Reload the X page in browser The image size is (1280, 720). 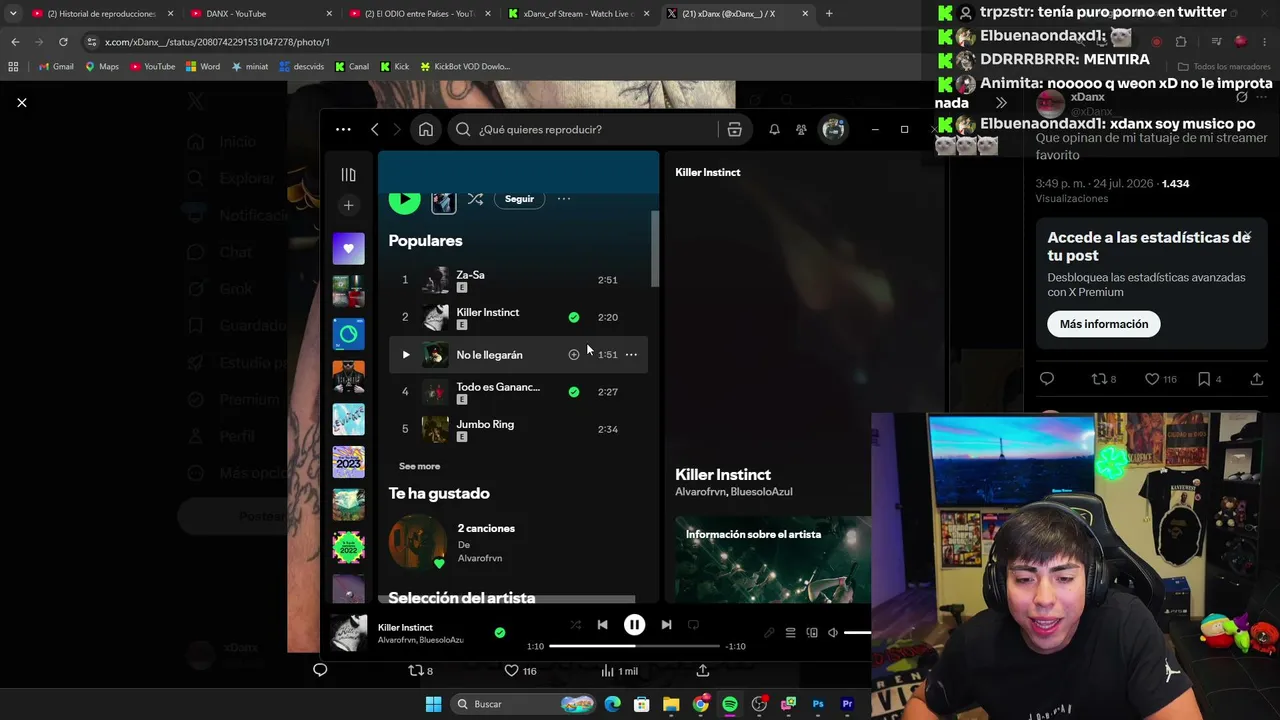63,42
